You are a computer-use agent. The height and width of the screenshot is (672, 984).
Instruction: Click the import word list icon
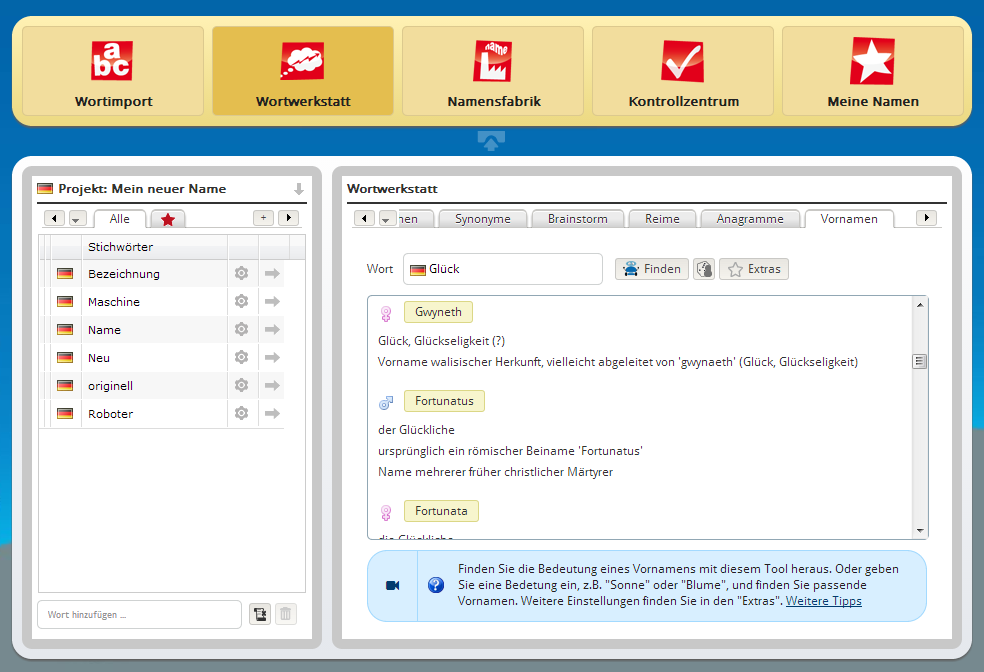pos(260,614)
